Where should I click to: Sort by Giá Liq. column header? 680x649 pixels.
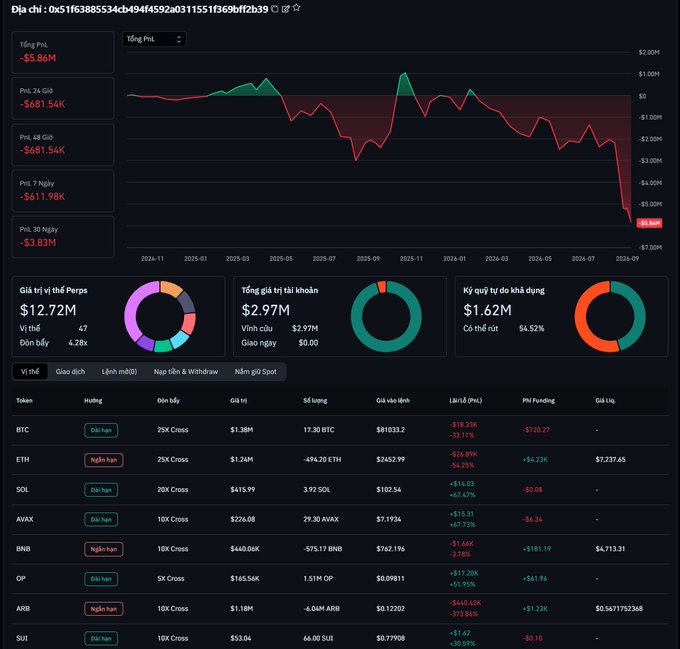pos(605,401)
